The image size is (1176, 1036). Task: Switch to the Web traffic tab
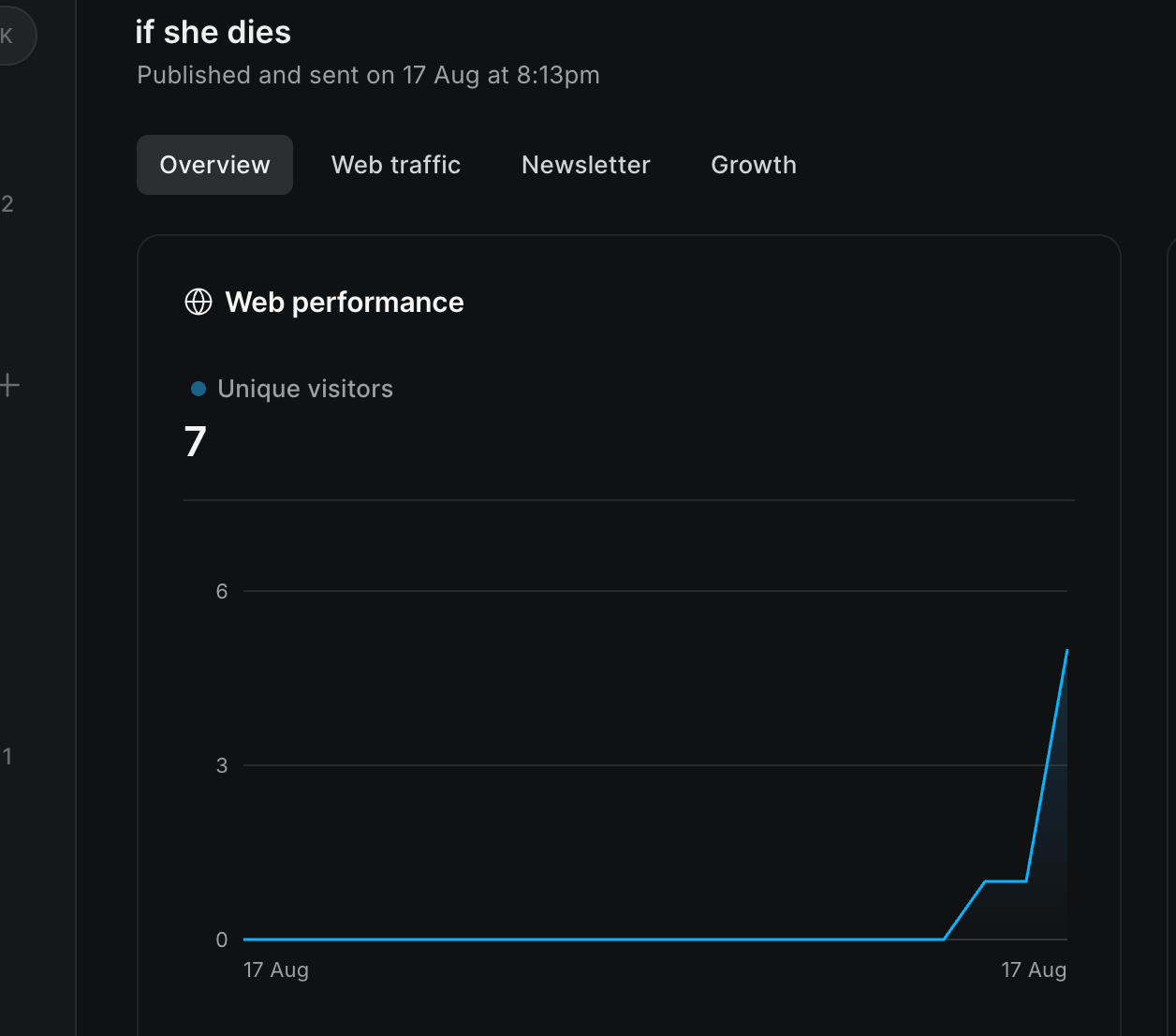tap(396, 165)
